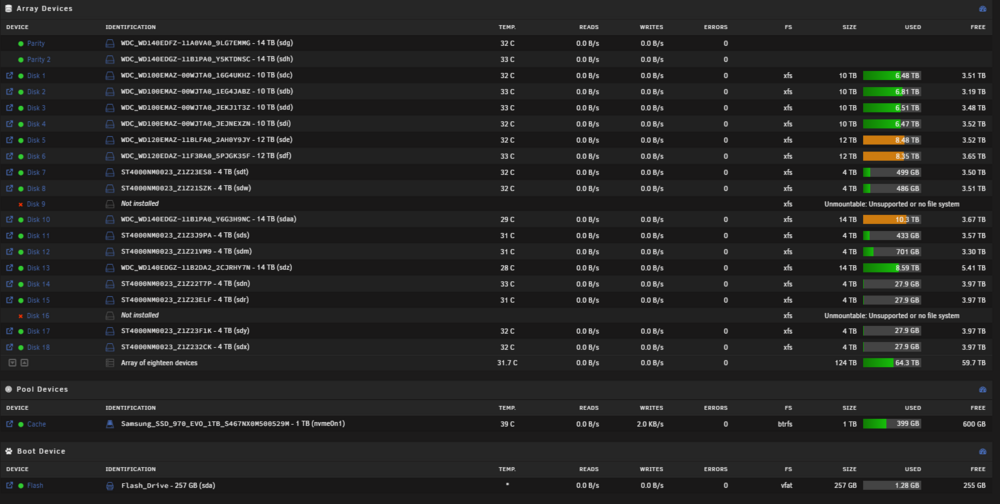Open the Disk 18 settings link
This screenshot has height=504, width=1000.
[x=38, y=348]
